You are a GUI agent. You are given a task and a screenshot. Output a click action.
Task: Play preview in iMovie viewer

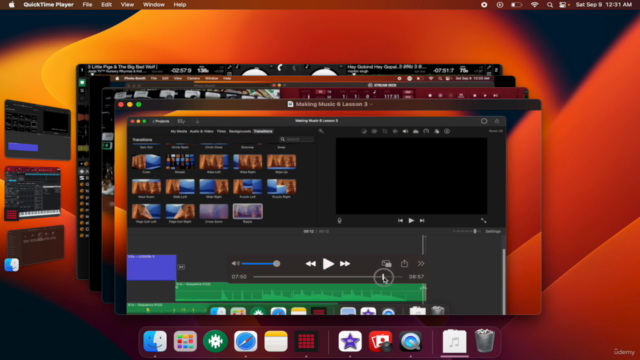pyautogui.click(x=411, y=220)
